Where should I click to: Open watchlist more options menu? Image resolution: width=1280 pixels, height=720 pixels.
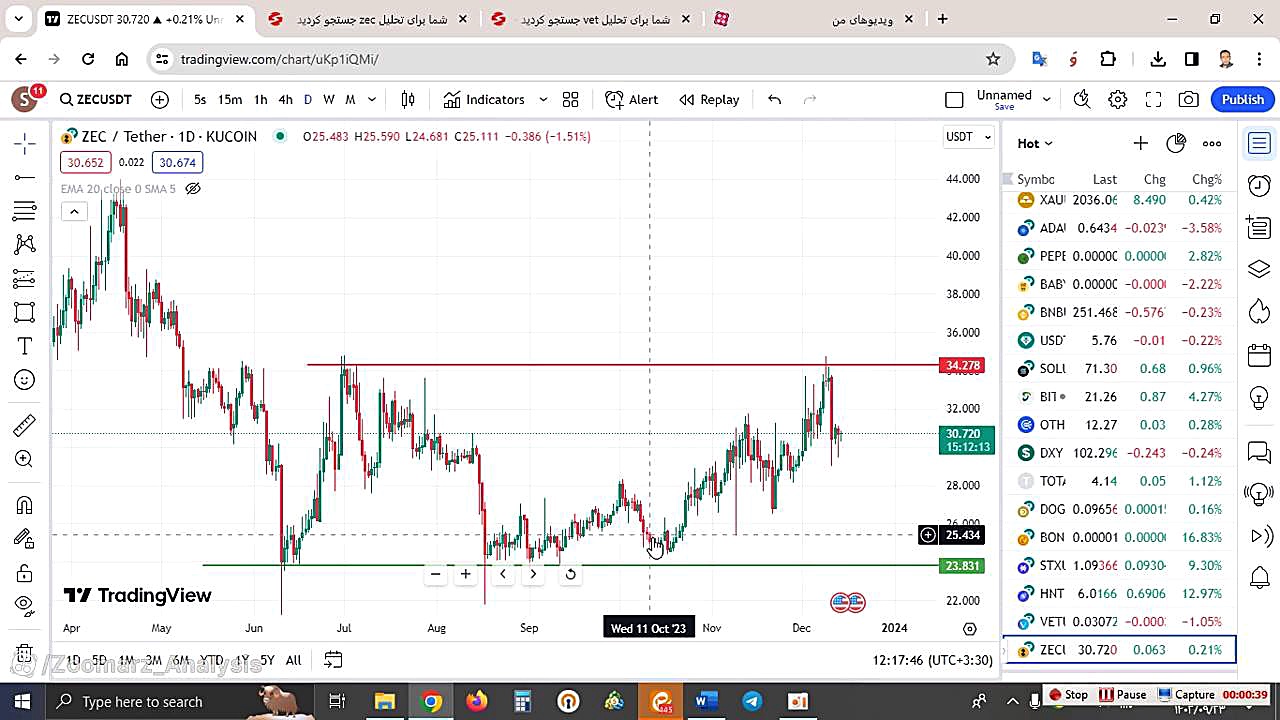pyautogui.click(x=1212, y=143)
